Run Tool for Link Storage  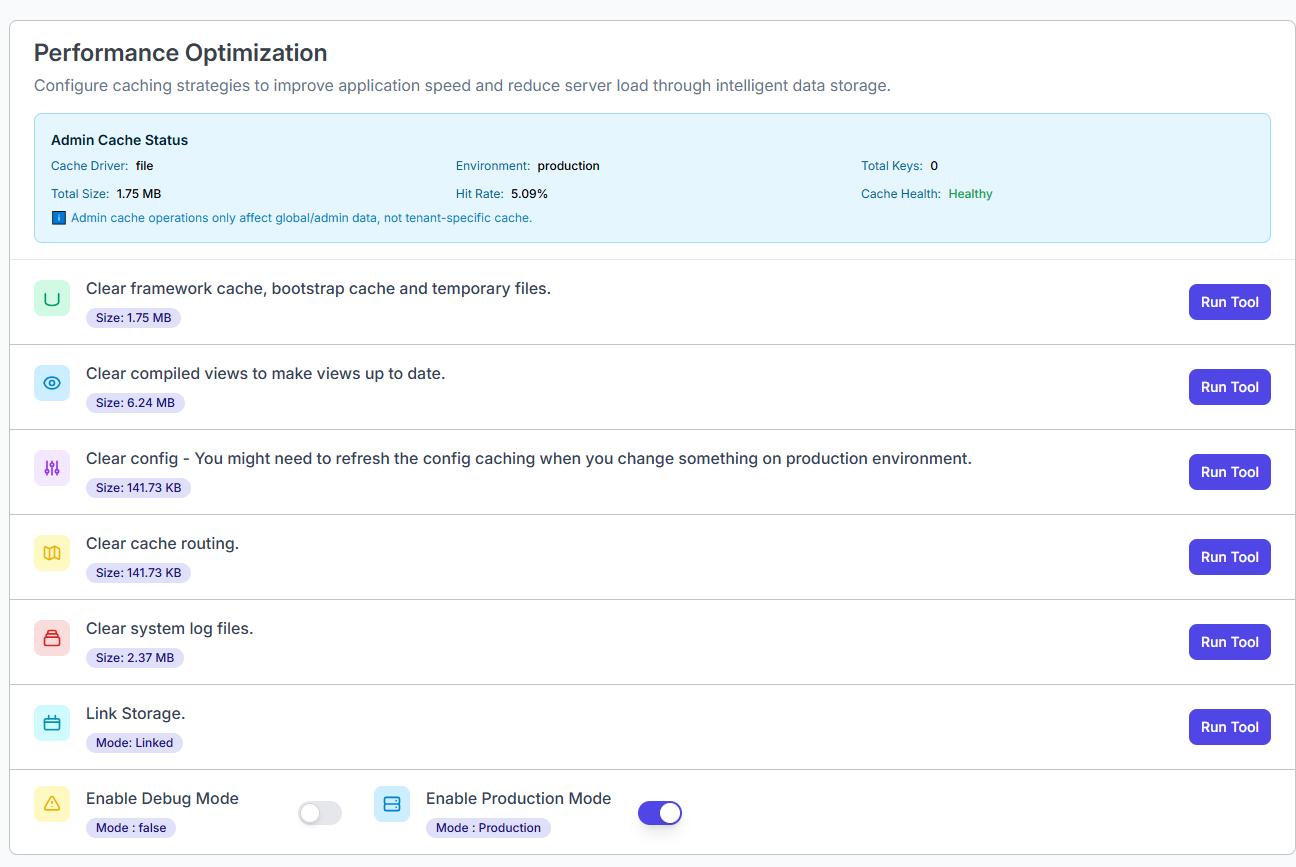pyautogui.click(x=1229, y=727)
